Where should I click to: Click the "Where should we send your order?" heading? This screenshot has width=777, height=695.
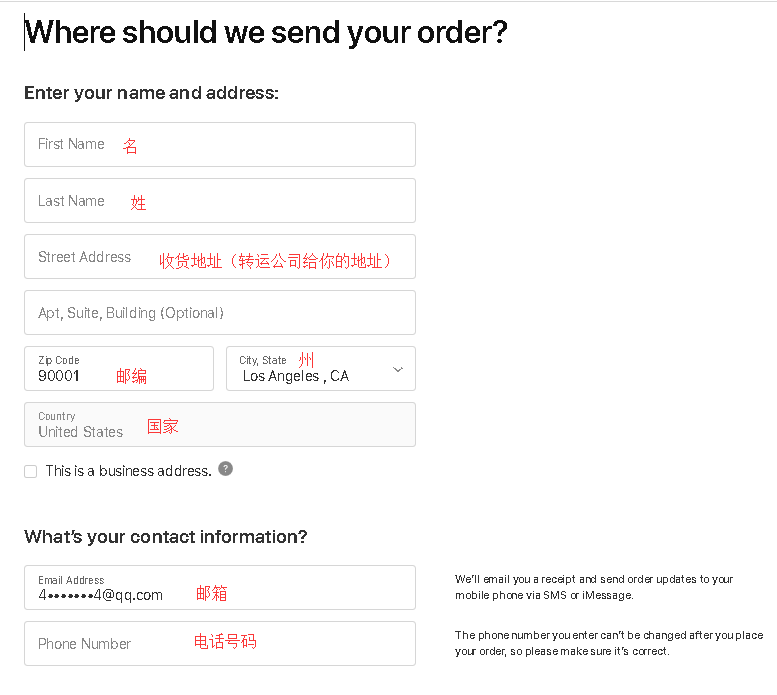pos(266,32)
